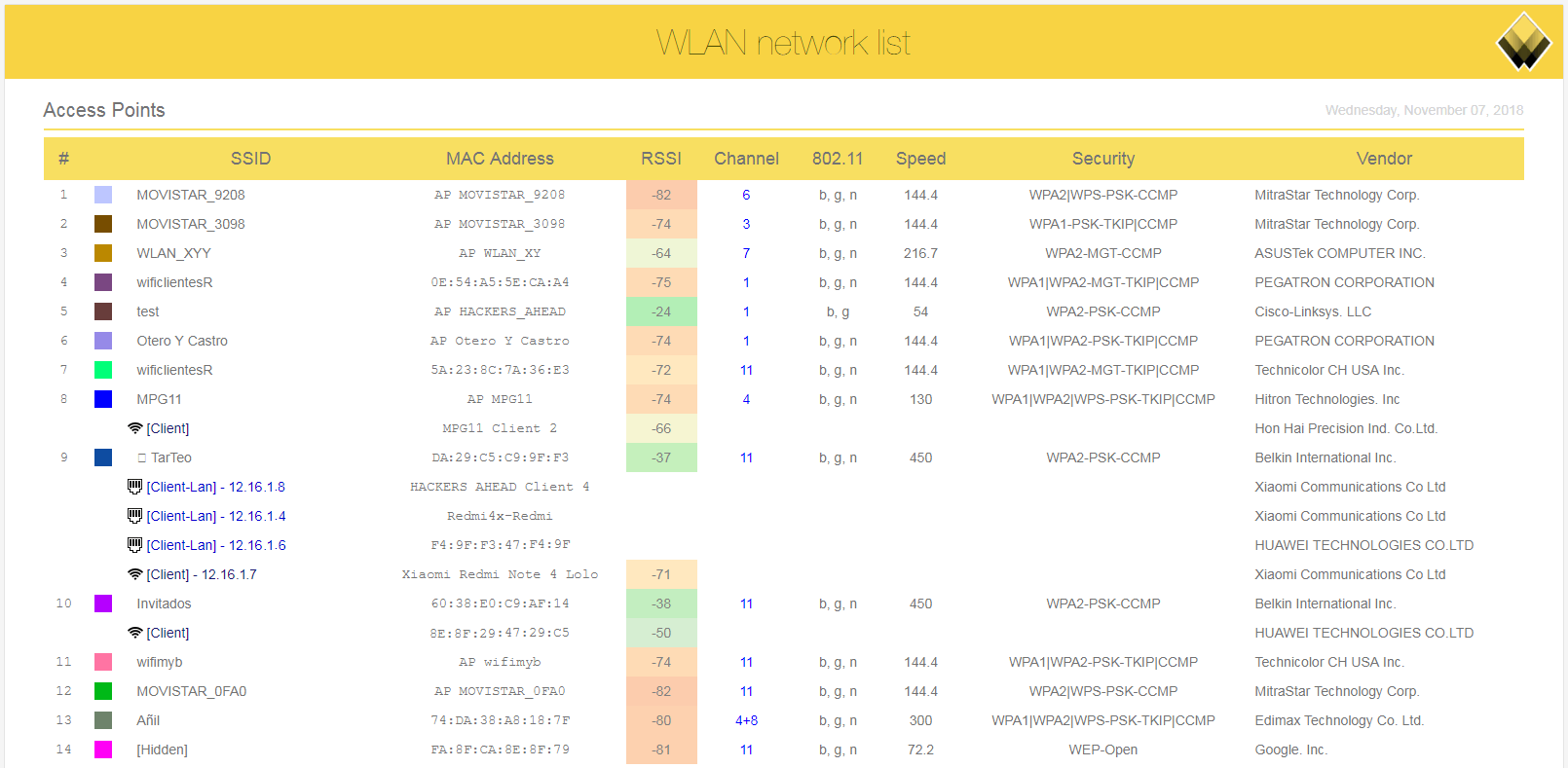Select the color swatch for MOVISTAR_9208
This screenshot has width=1568, height=768.
point(103,195)
